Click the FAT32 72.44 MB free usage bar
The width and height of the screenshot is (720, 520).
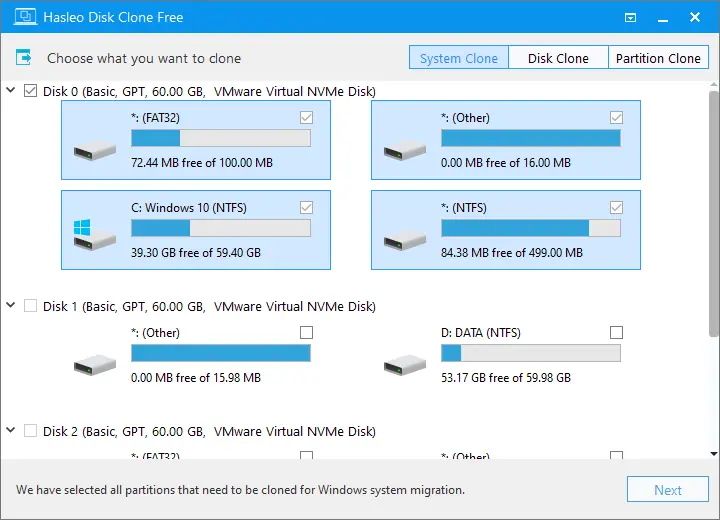click(x=221, y=138)
